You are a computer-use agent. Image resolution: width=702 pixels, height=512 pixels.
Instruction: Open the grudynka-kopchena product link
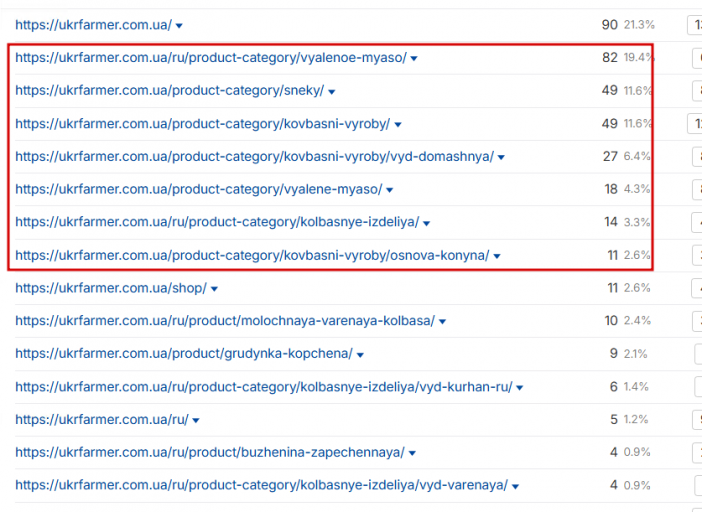click(x=184, y=354)
